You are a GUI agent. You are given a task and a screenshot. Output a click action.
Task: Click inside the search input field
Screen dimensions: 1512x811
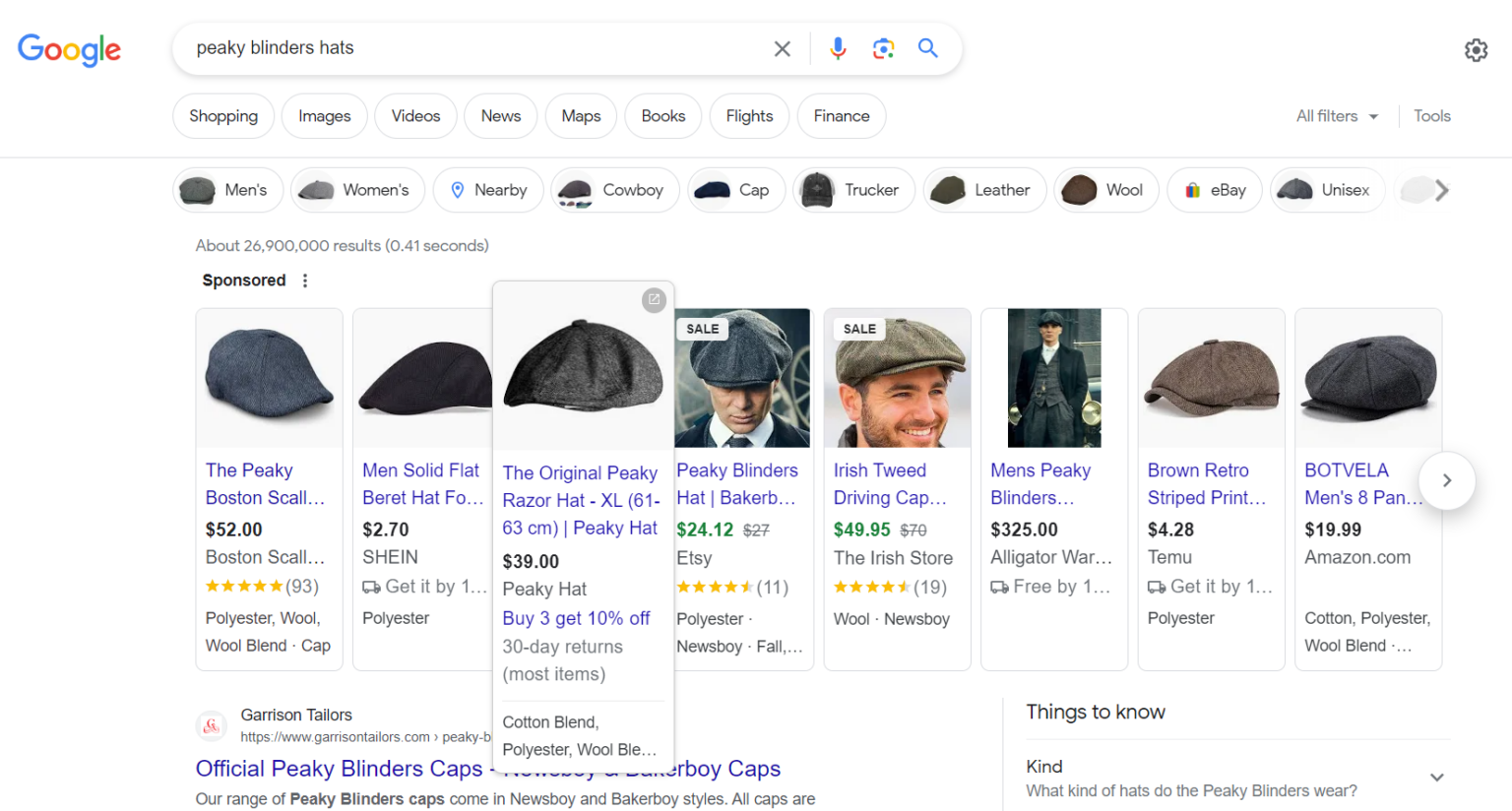pos(443,47)
